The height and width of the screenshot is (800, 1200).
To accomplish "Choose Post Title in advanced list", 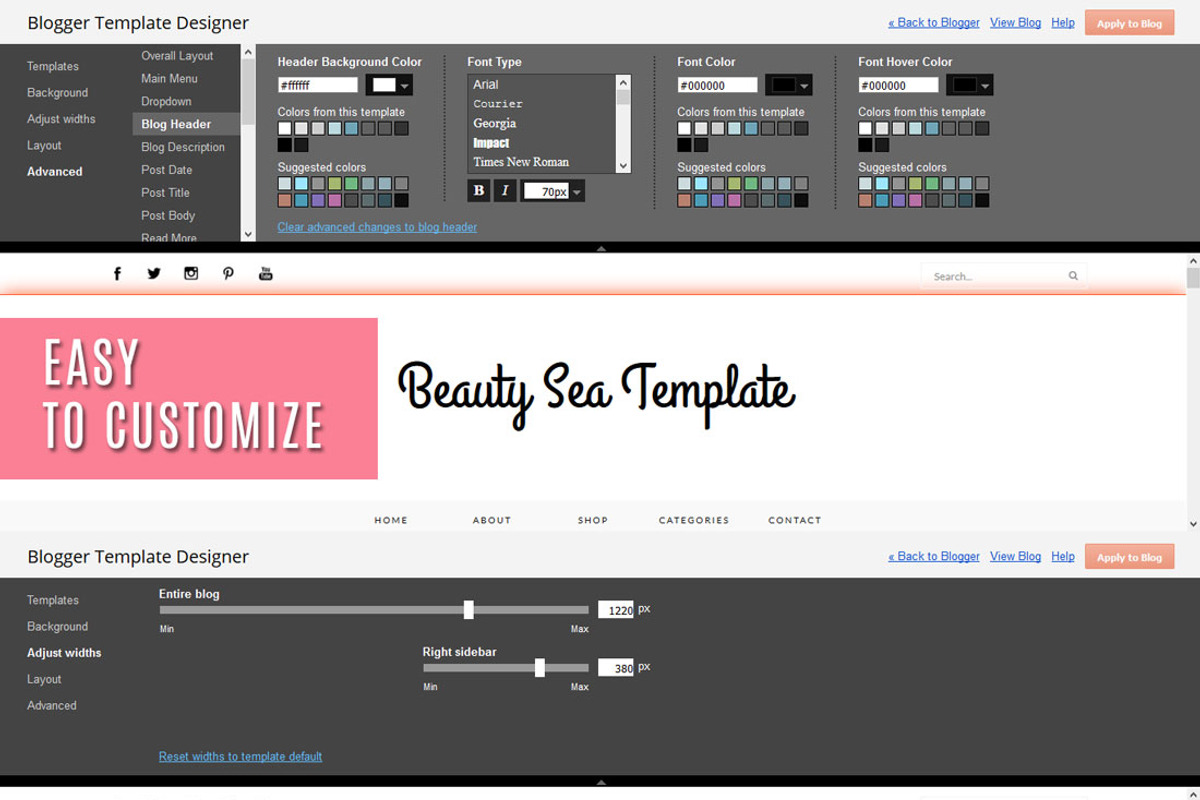I will pos(165,193).
